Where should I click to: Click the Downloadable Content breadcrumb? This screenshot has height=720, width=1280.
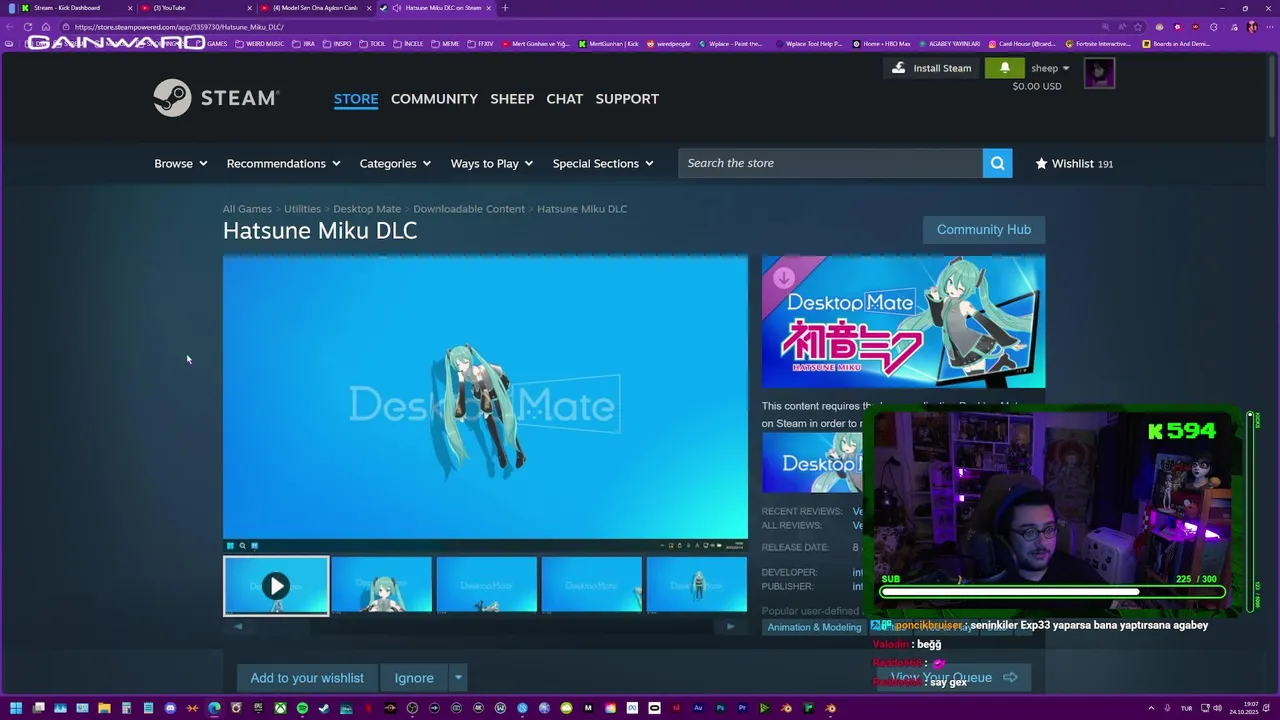point(469,209)
